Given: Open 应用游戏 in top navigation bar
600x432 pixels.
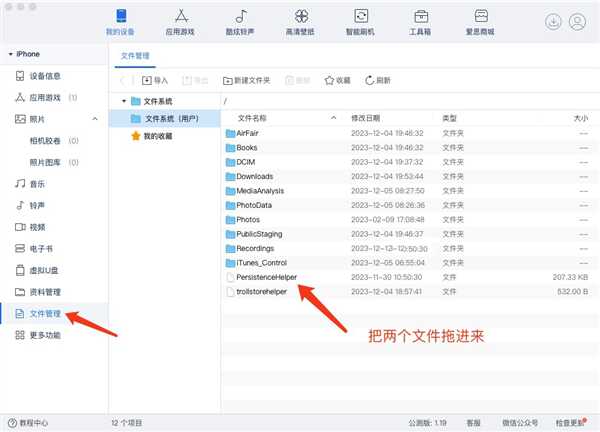Looking at the screenshot, I should 182,22.
